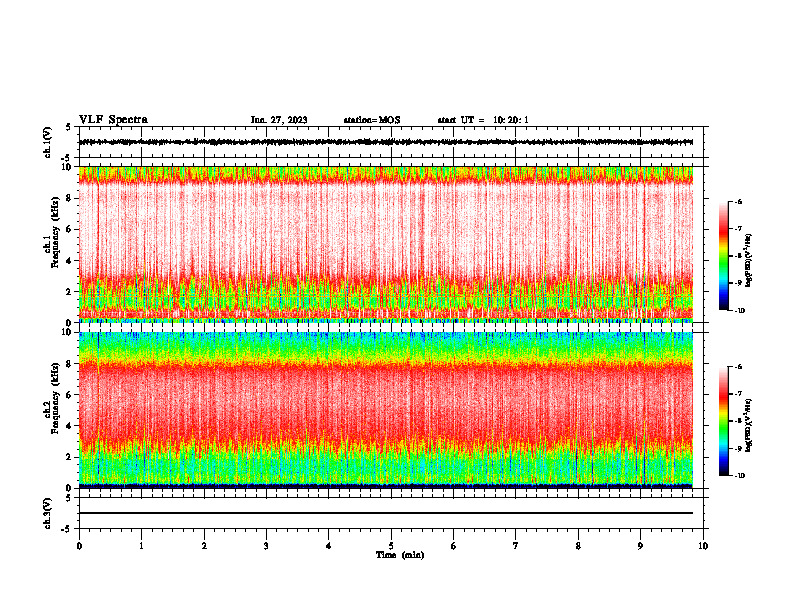Click the "8" kHz tick of the ch.2 spectrogram

pyautogui.click(x=70, y=364)
